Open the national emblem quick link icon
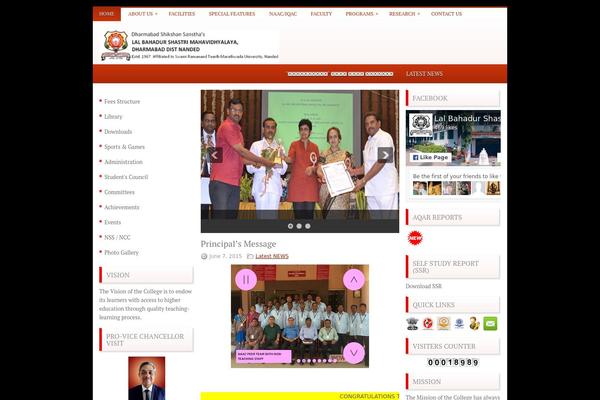Screen dimensions: 600x400 point(412,324)
